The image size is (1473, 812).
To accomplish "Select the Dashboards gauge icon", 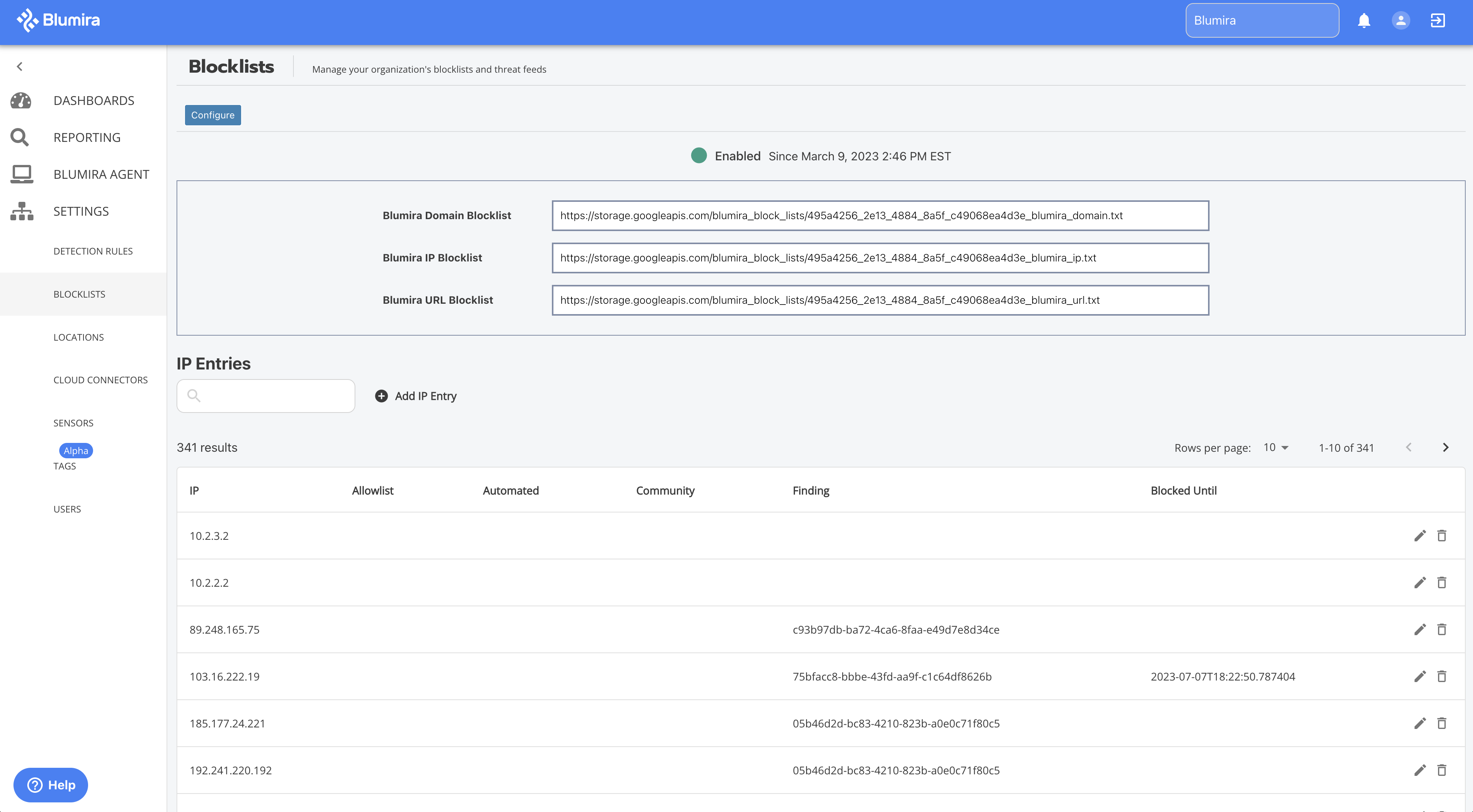I will [x=20, y=100].
